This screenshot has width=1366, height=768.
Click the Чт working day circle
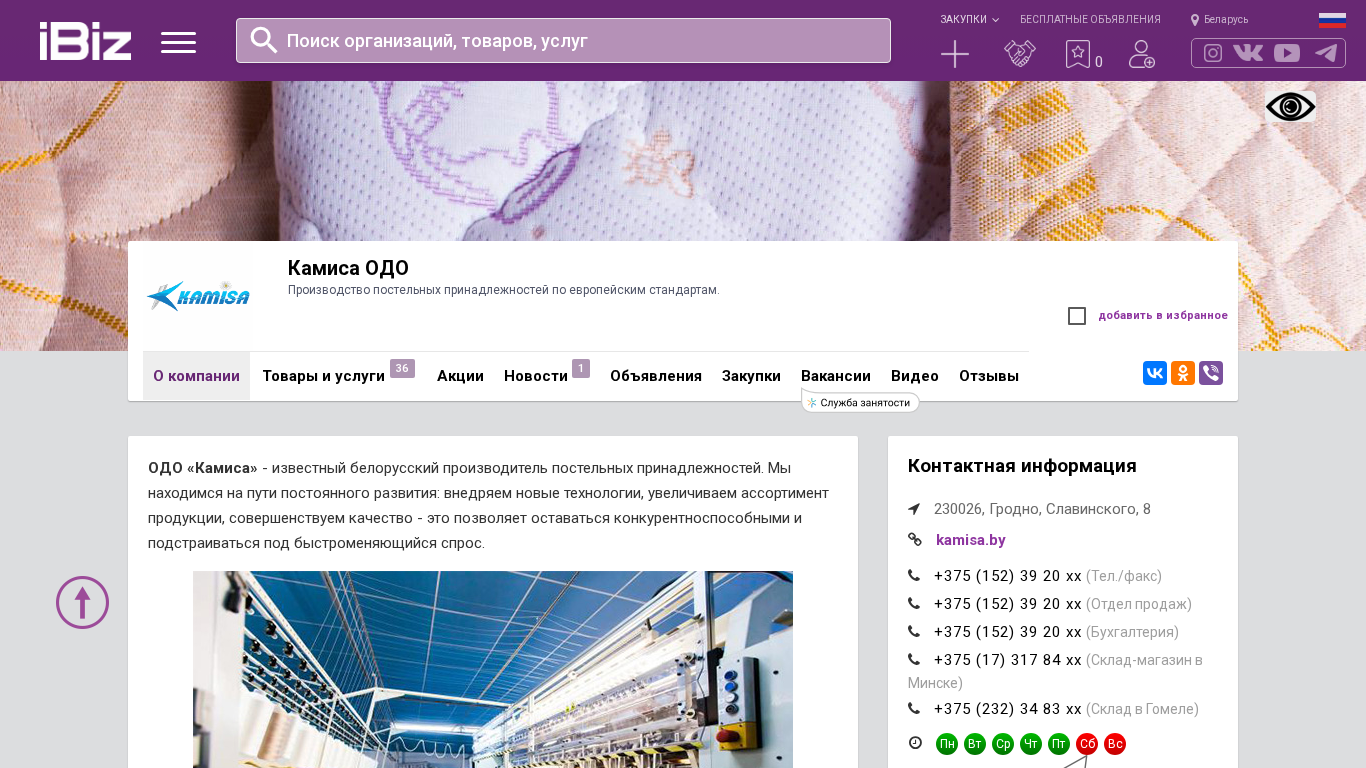coord(1031,744)
